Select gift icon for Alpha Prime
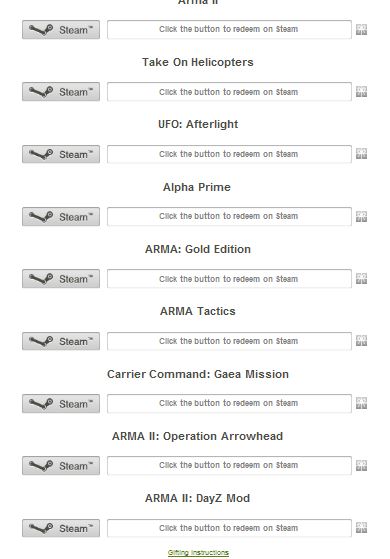390x559 pixels. point(361,216)
